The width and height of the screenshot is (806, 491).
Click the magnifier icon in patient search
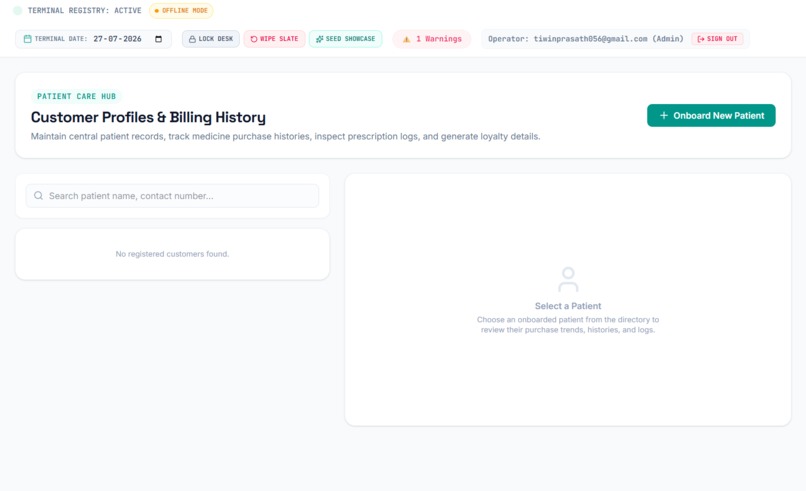point(38,196)
